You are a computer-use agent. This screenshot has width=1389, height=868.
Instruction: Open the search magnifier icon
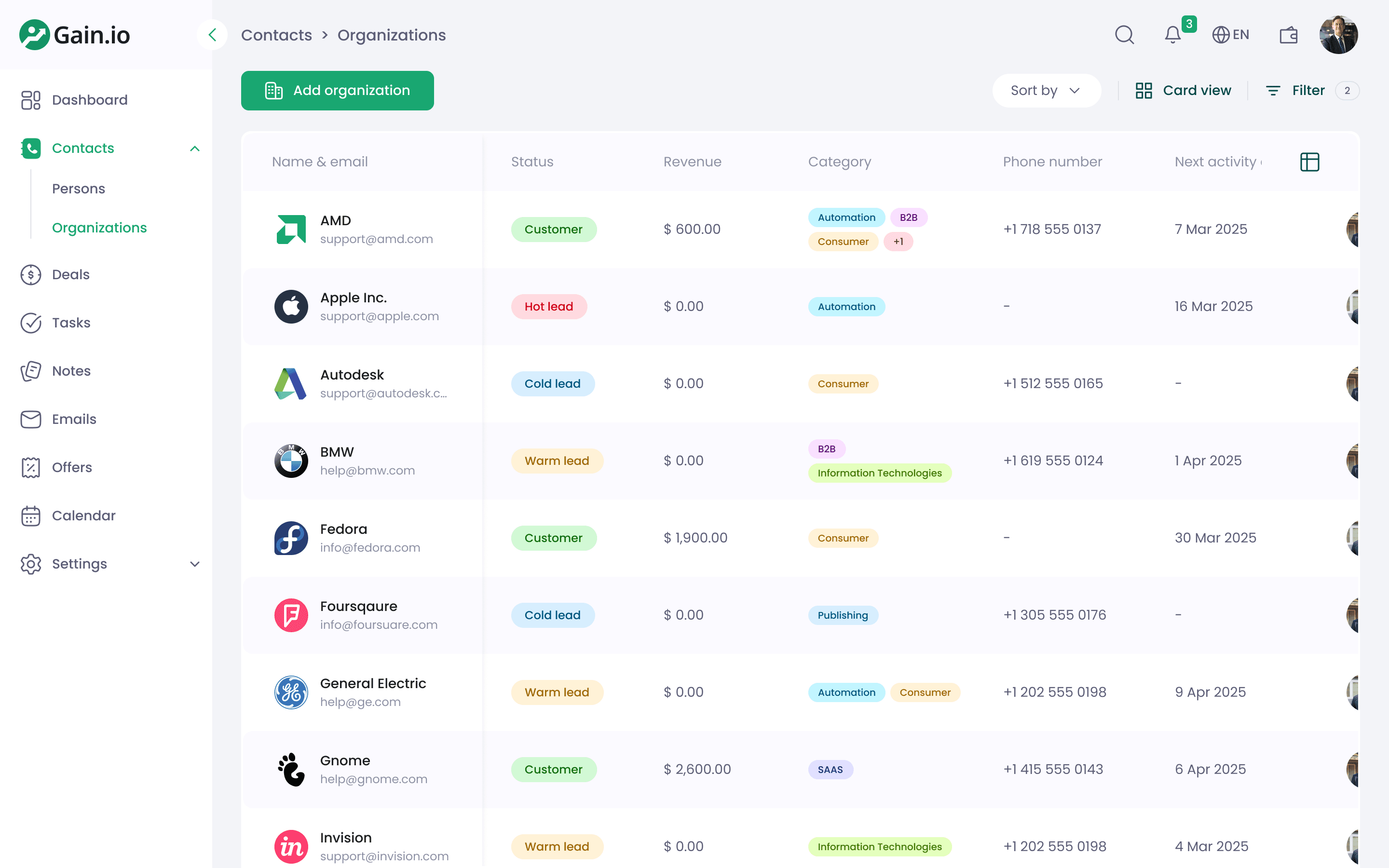(x=1124, y=35)
